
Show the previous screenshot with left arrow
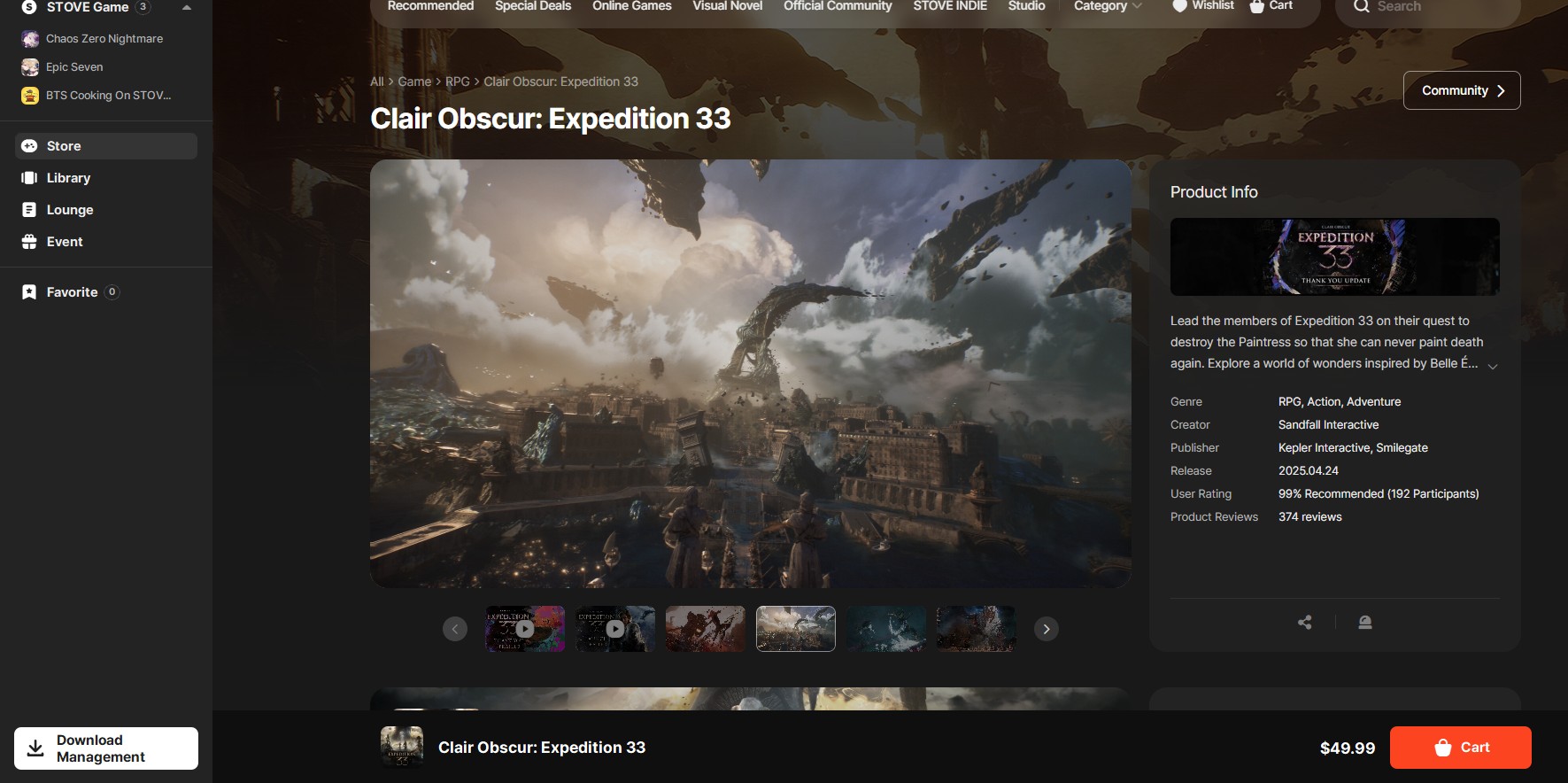[455, 629]
